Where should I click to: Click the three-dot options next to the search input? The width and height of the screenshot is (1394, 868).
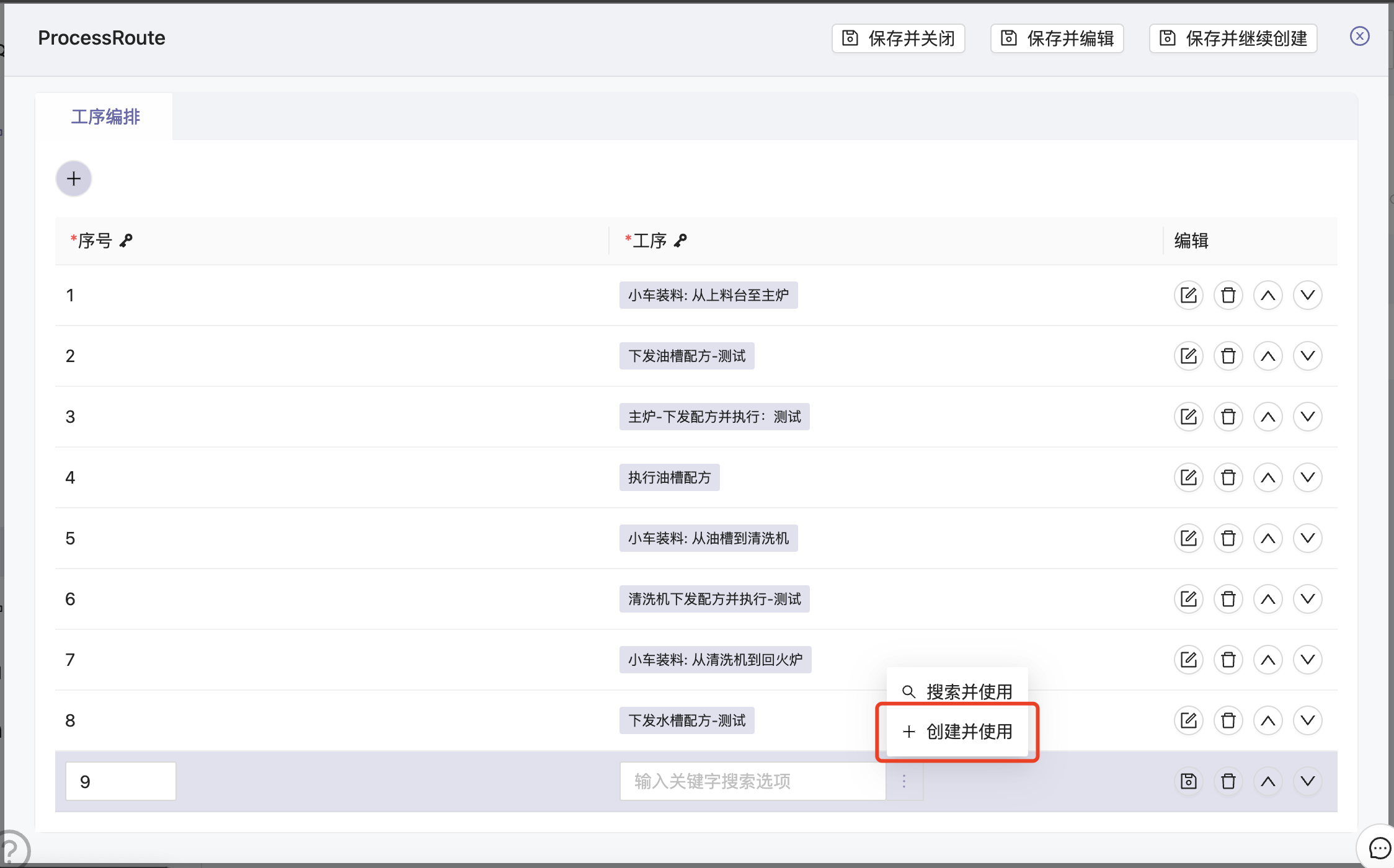(x=904, y=781)
